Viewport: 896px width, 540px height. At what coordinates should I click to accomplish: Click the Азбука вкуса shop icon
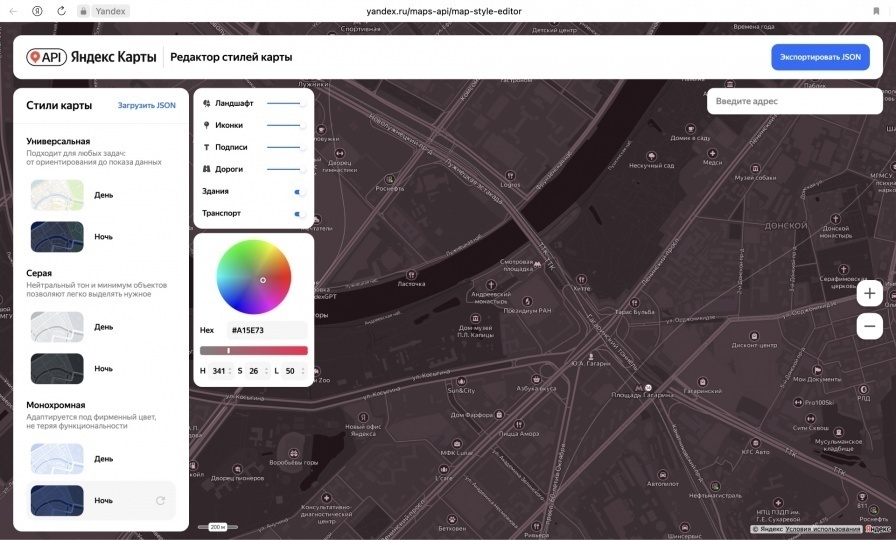pos(536,379)
